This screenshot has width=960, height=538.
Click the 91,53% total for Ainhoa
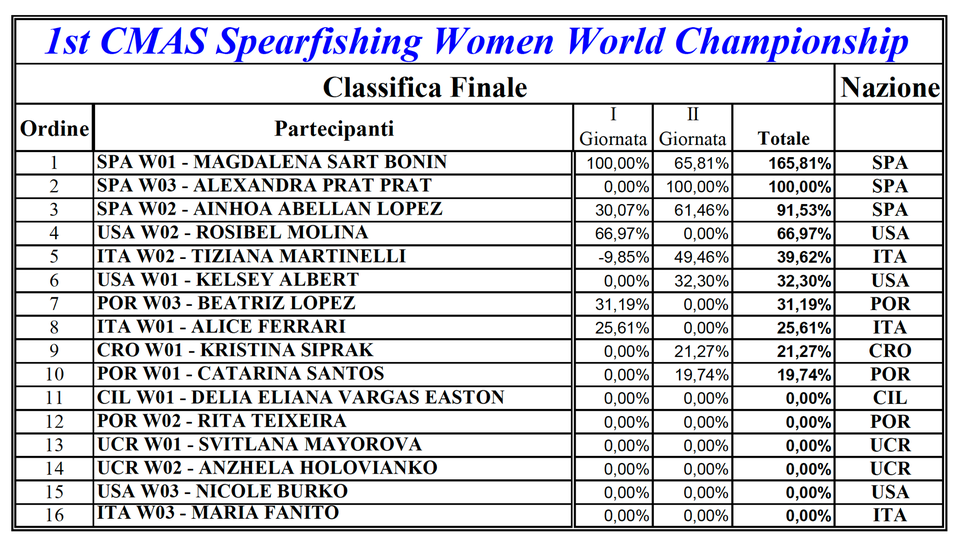783,210
